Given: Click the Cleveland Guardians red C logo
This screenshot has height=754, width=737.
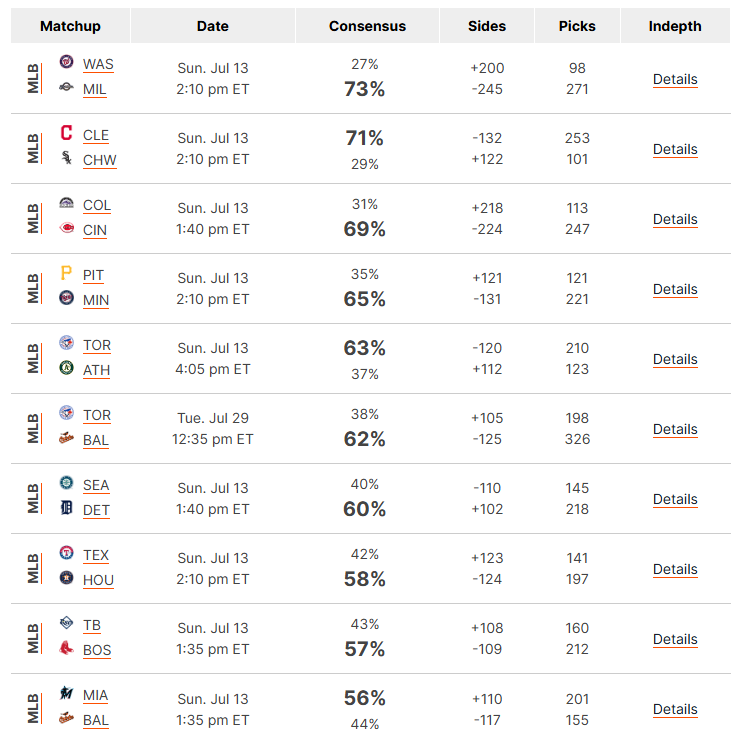Looking at the screenshot, I should [66, 132].
